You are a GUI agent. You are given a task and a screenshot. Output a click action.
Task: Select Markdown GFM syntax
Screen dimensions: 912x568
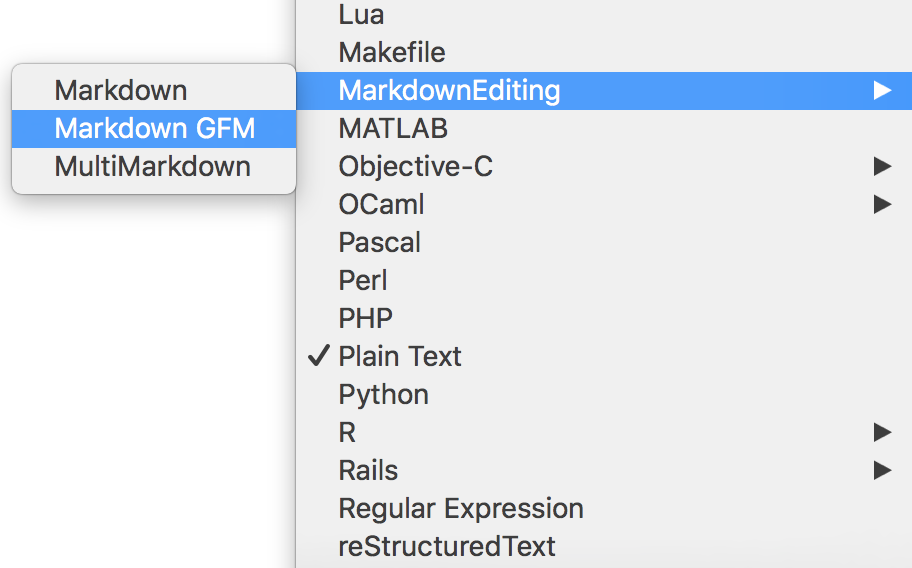[x=154, y=128]
